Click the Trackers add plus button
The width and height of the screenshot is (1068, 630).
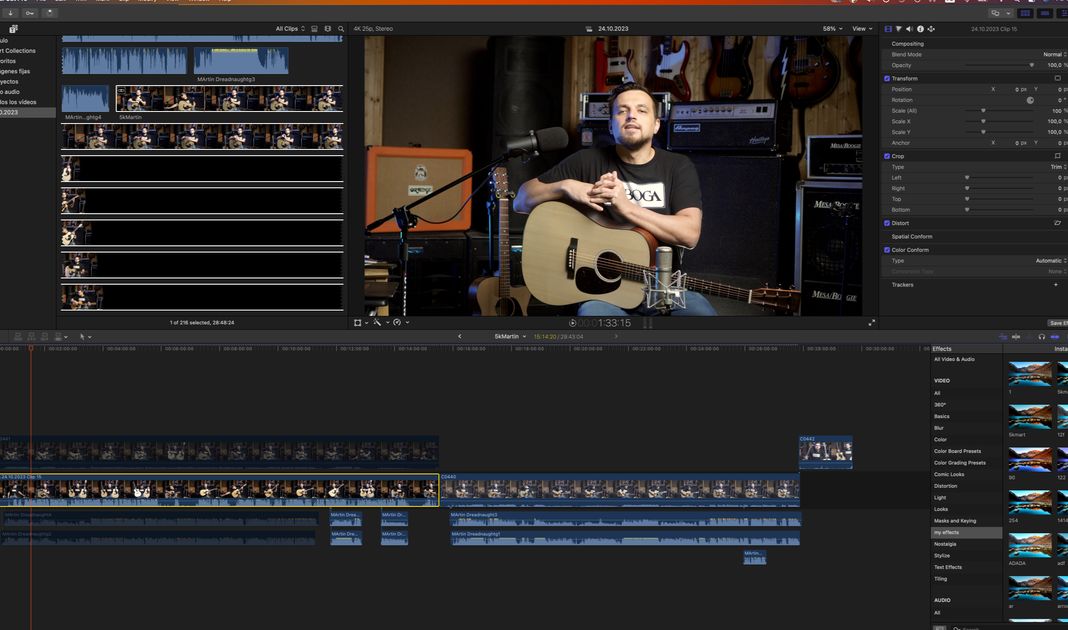1056,285
